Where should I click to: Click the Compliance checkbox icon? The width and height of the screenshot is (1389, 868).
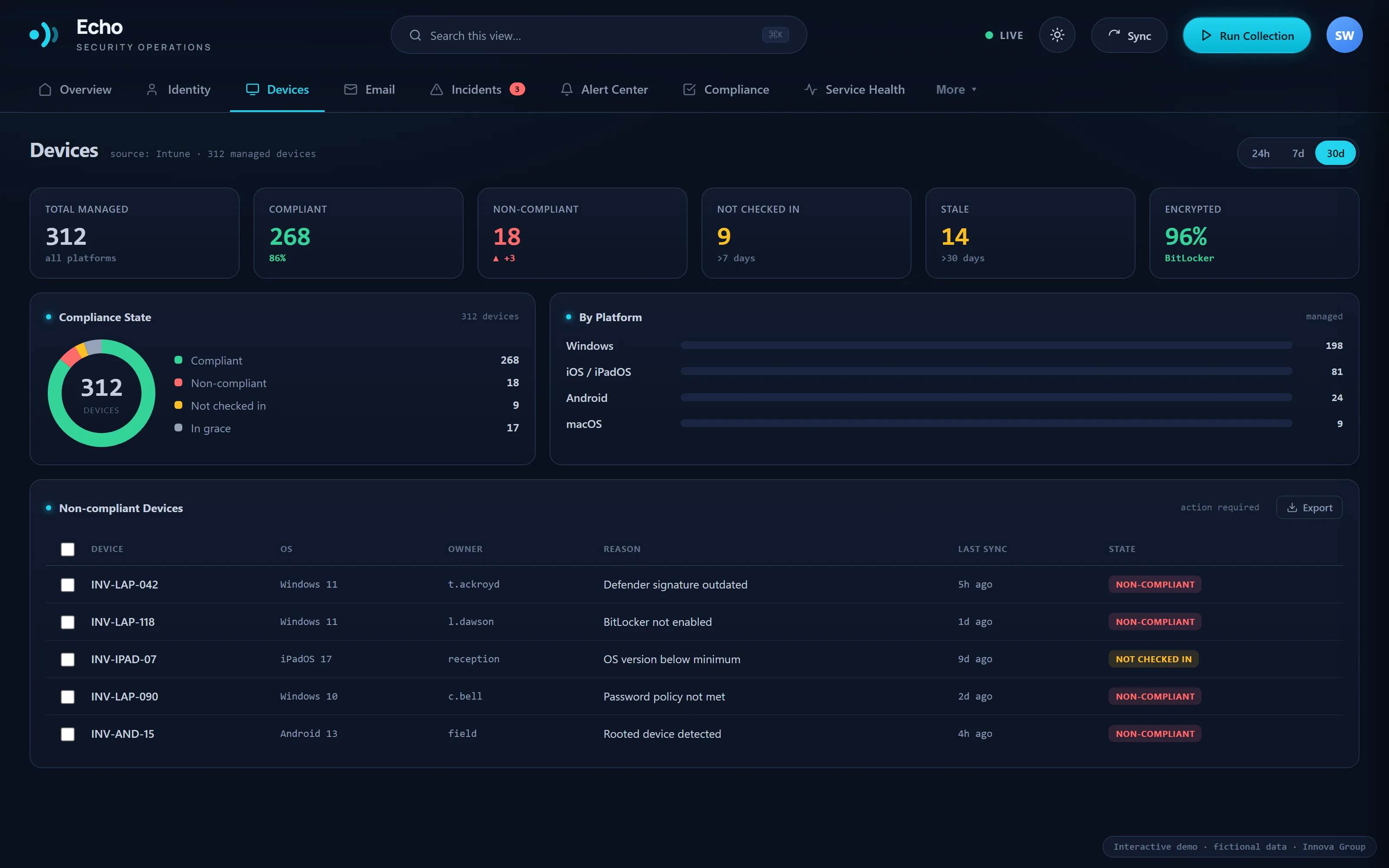(x=689, y=89)
